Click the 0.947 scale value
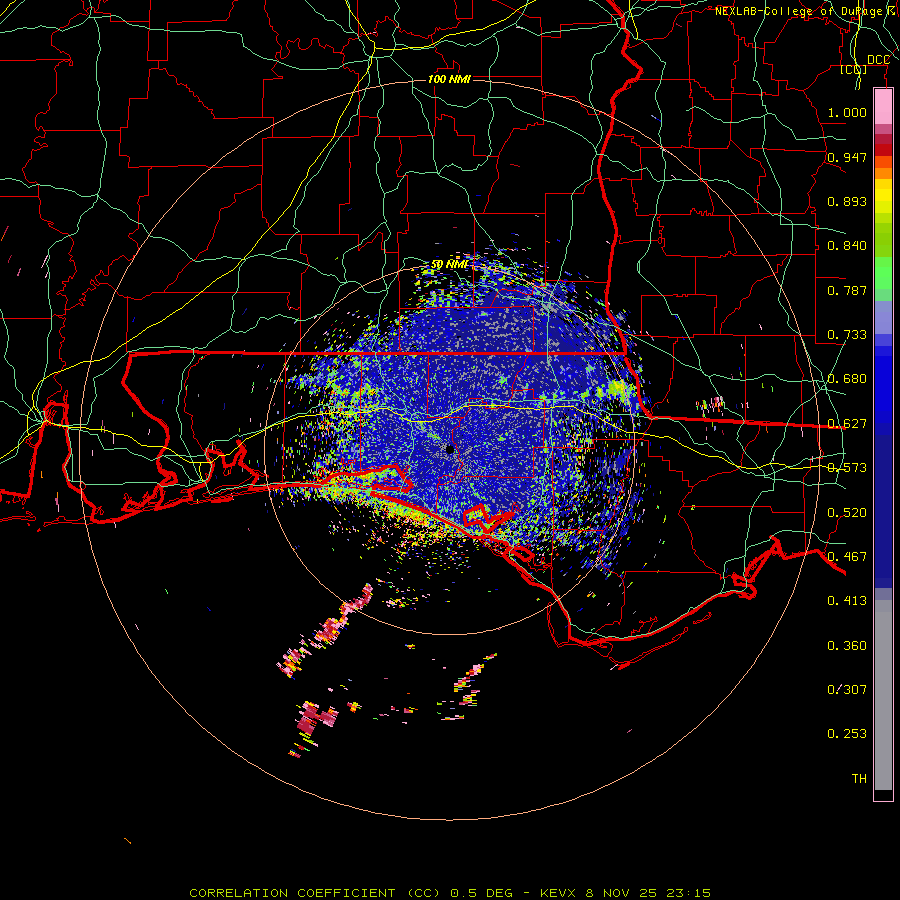This screenshot has height=900, width=900. (x=847, y=157)
